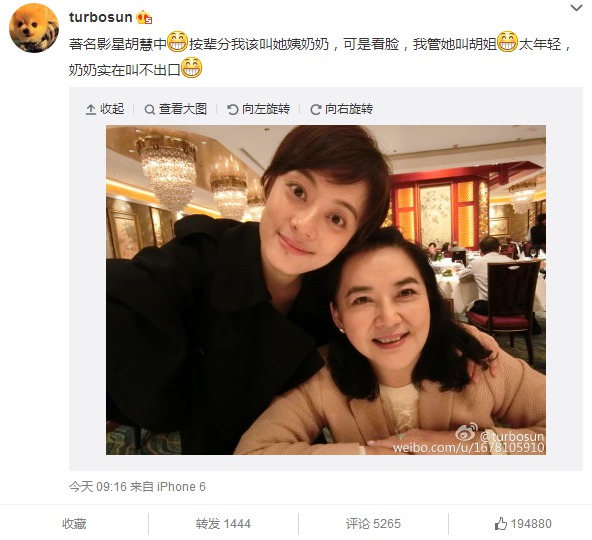Bookmark the post with 收藏
The height and width of the screenshot is (540, 592).
pos(74,524)
